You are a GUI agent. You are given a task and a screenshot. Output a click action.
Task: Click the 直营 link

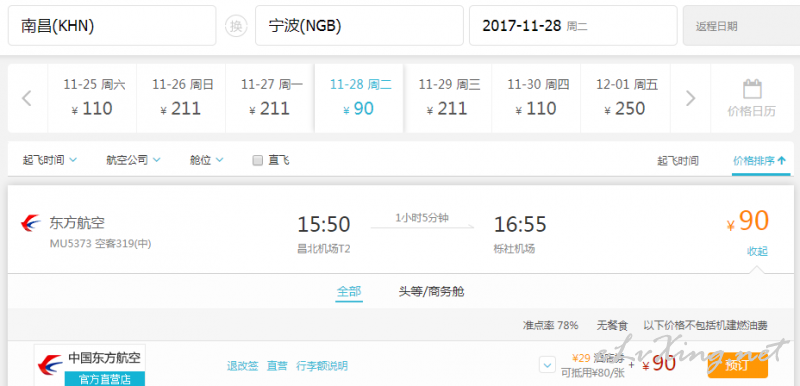[277, 366]
